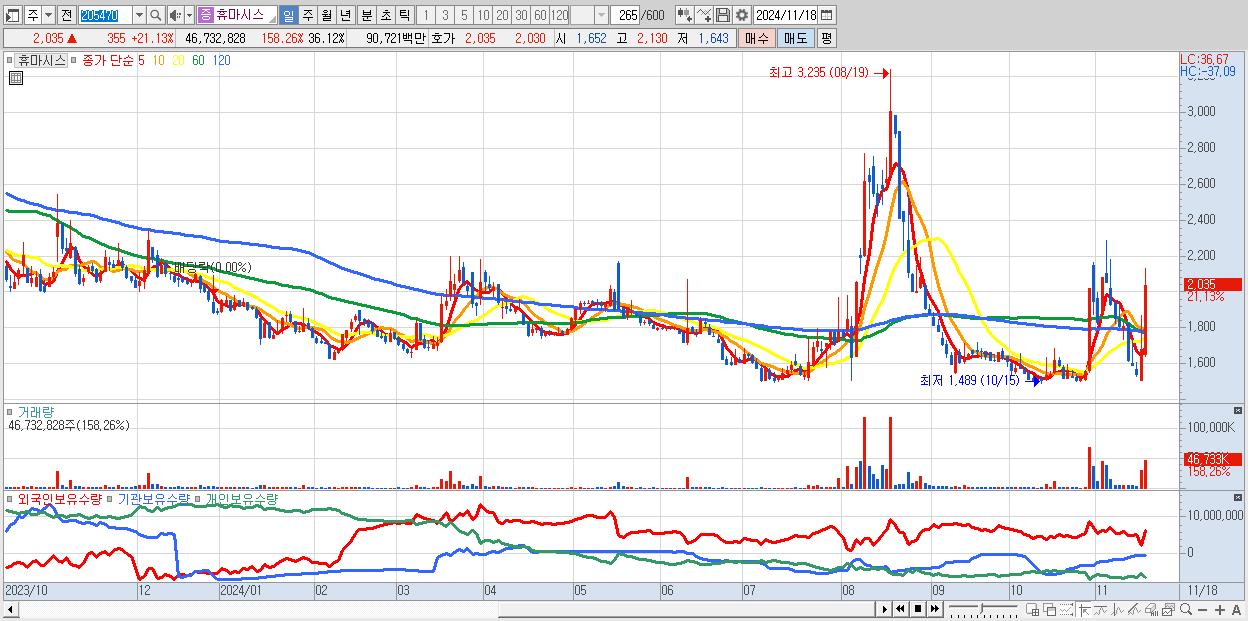
Task: Click the save chart floppy icon
Action: [722, 15]
